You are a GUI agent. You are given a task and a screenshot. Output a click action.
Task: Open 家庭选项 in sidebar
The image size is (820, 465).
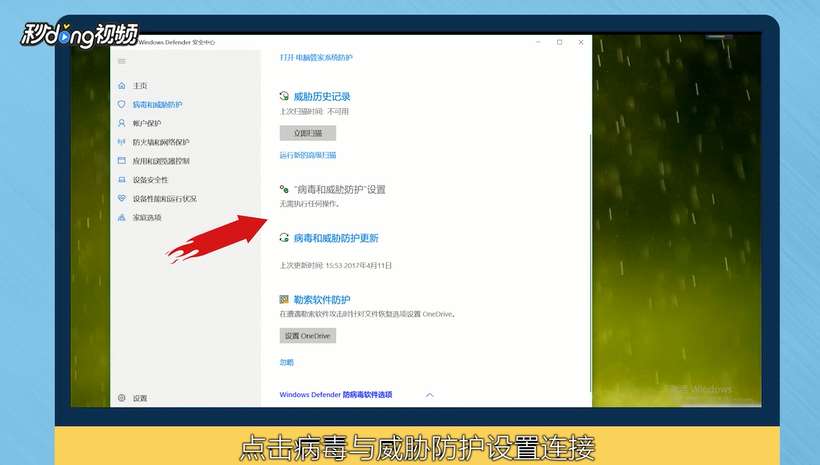(146, 218)
